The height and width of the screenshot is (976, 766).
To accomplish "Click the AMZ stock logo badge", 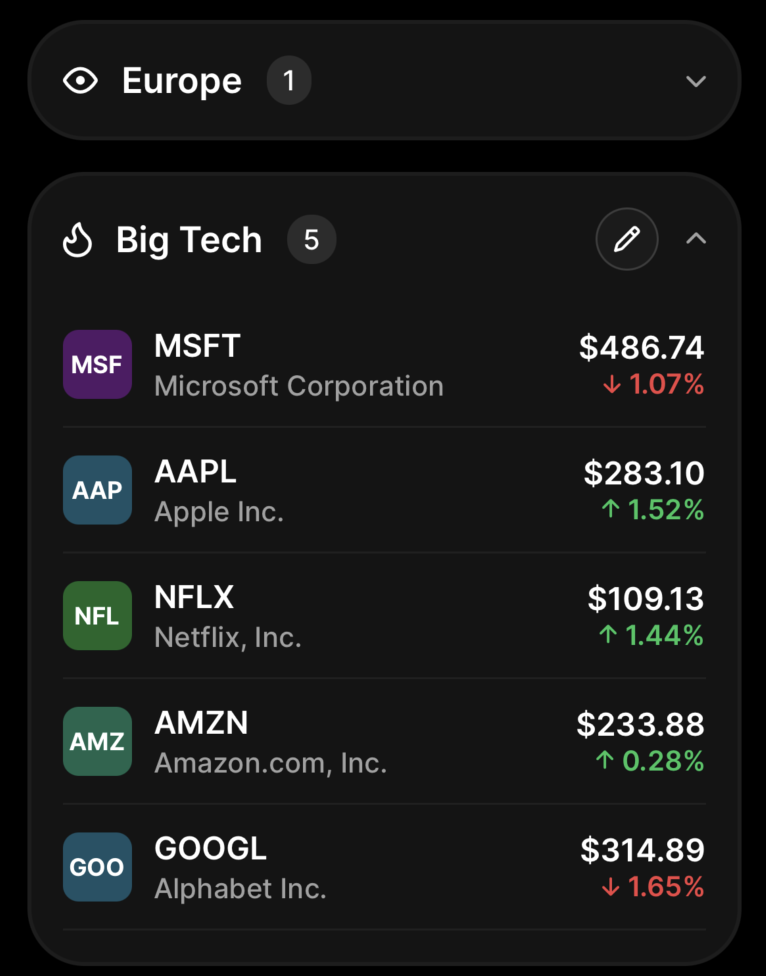I will [97, 741].
